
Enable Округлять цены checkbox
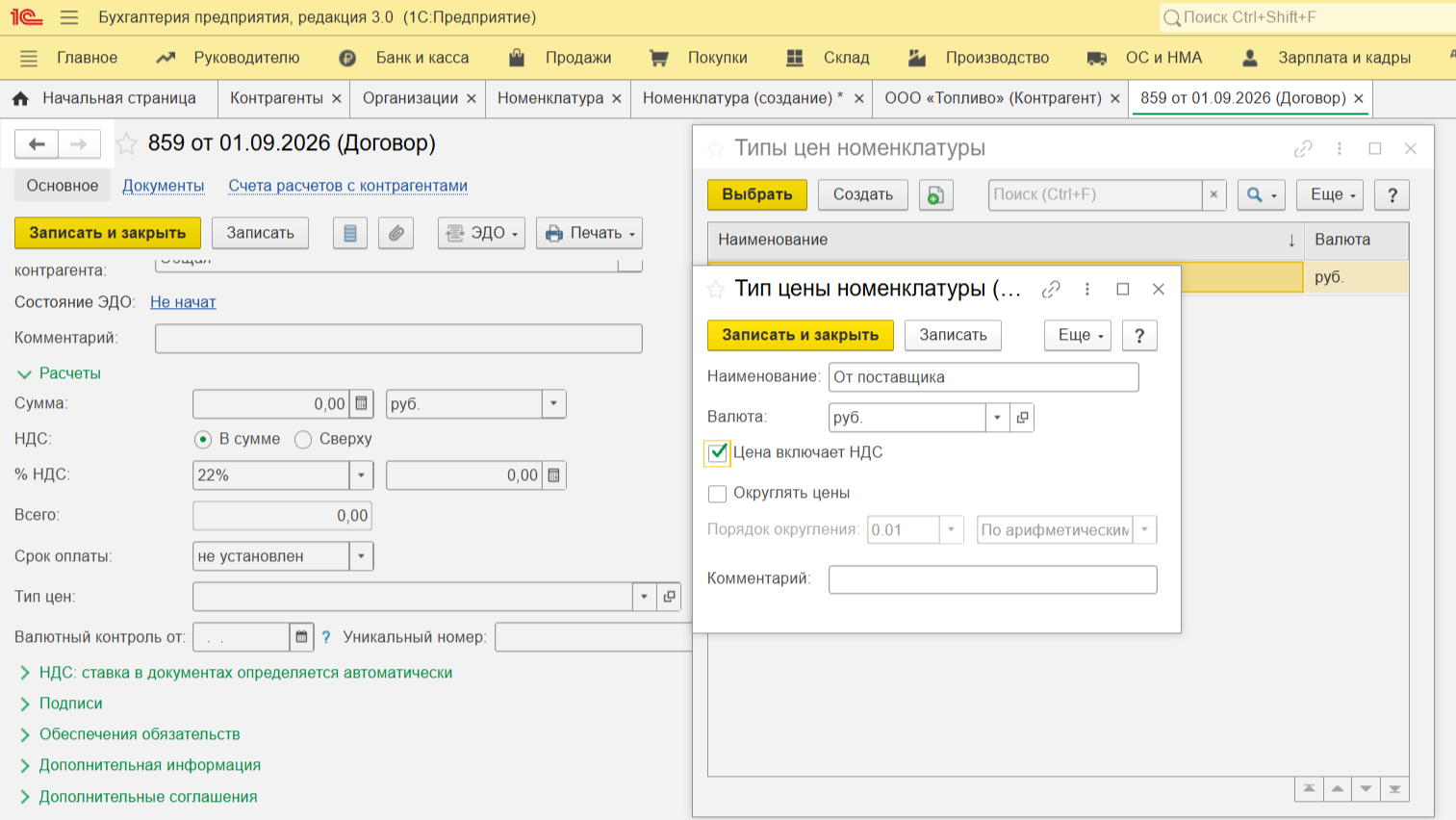(717, 494)
